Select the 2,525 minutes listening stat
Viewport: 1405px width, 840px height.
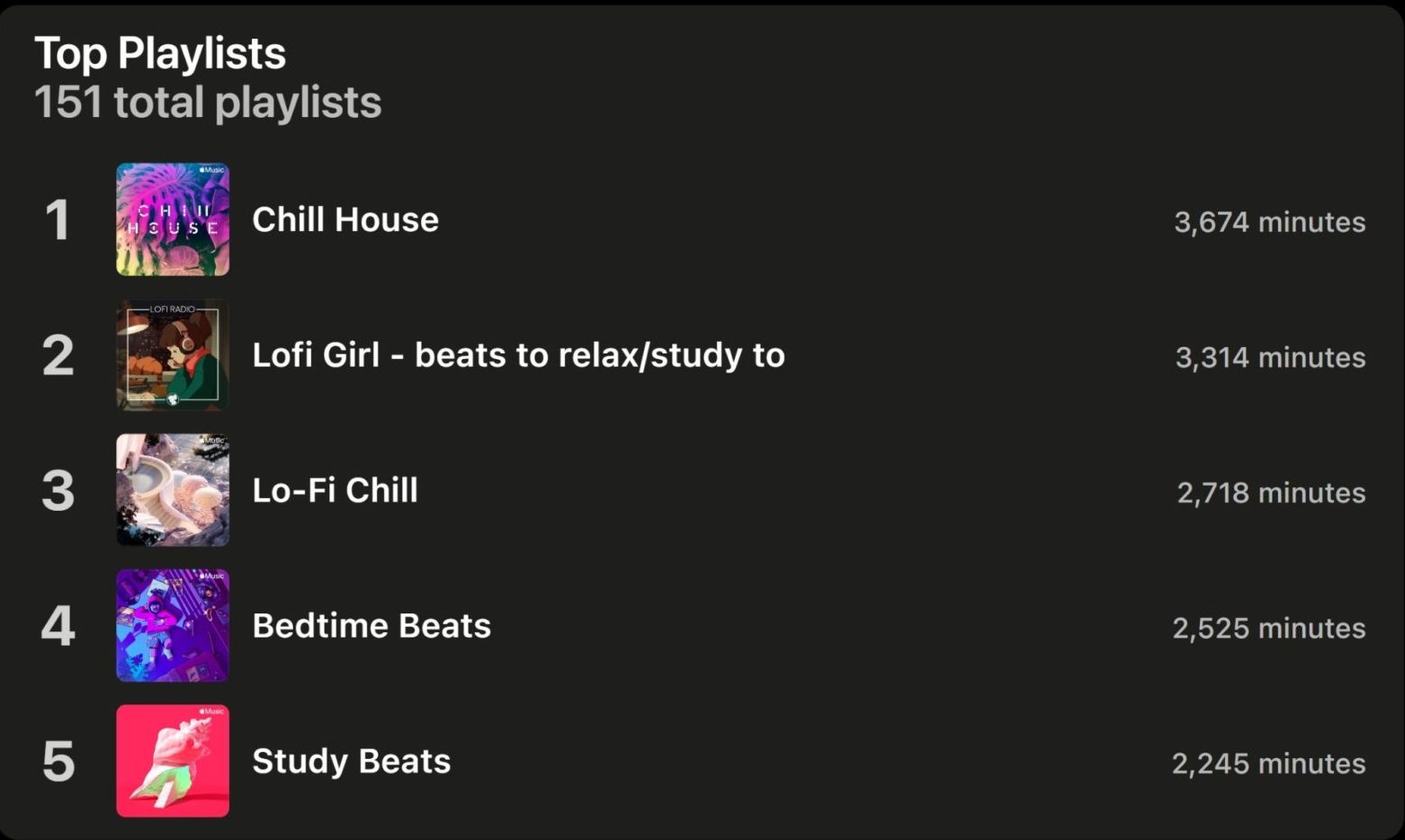click(x=1268, y=628)
